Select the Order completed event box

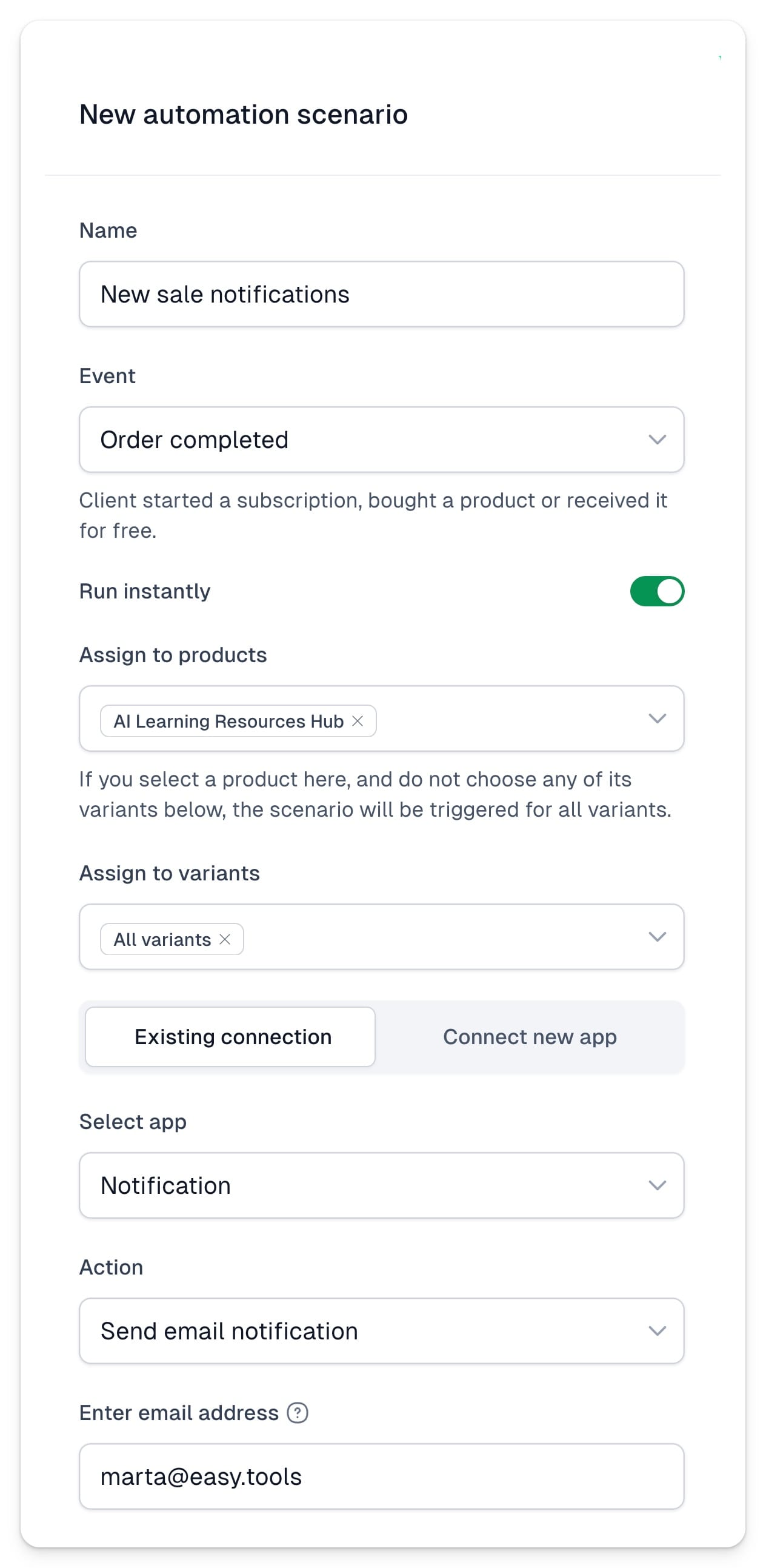tap(381, 440)
